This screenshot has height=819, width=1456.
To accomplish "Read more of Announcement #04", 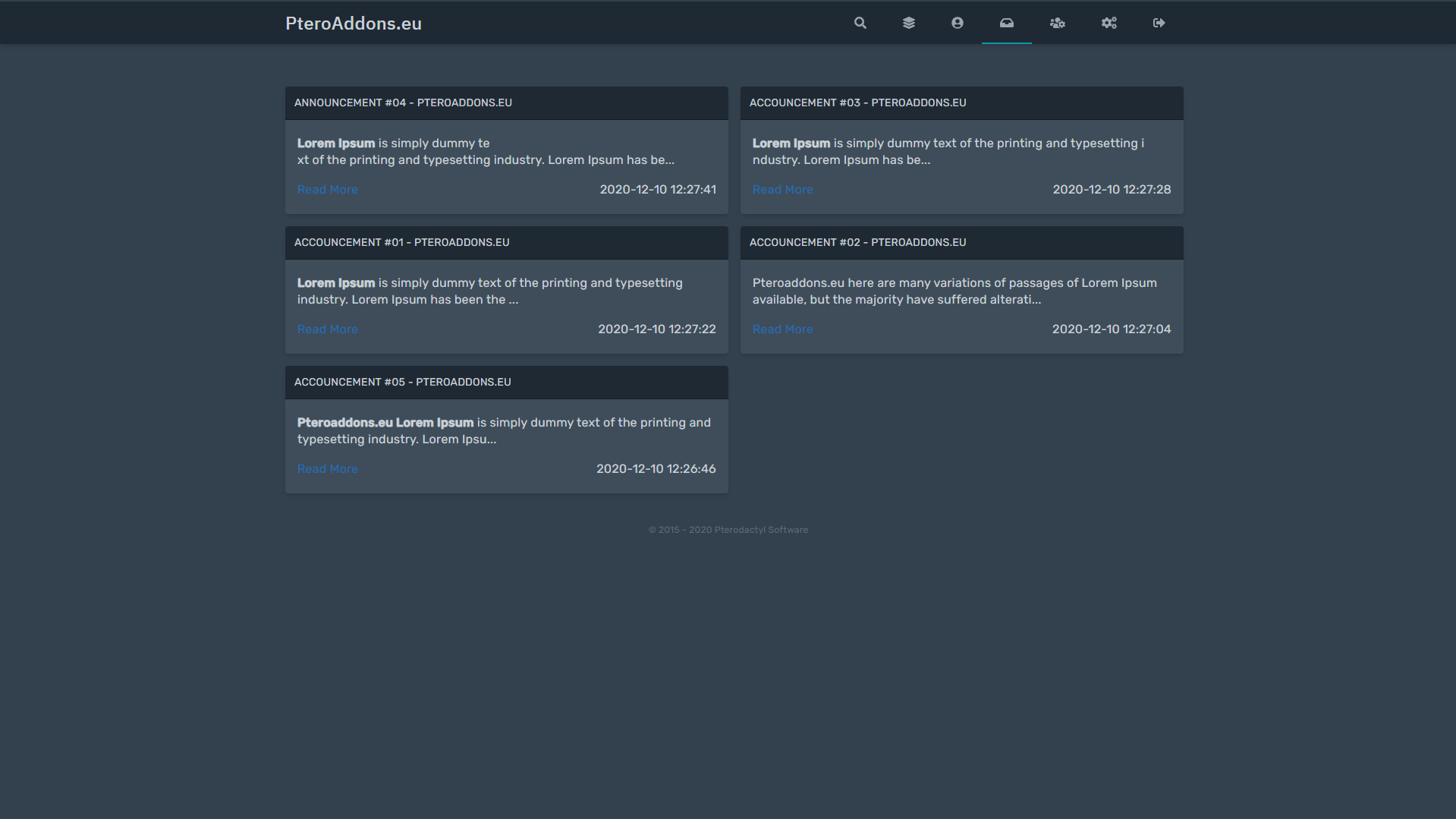I will point(327,190).
